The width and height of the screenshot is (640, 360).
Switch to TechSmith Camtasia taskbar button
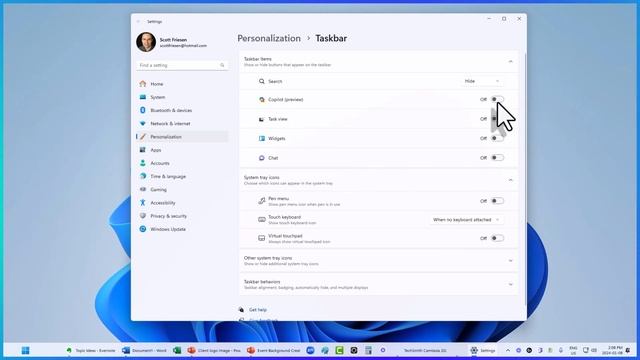pyautogui.click(x=424, y=350)
